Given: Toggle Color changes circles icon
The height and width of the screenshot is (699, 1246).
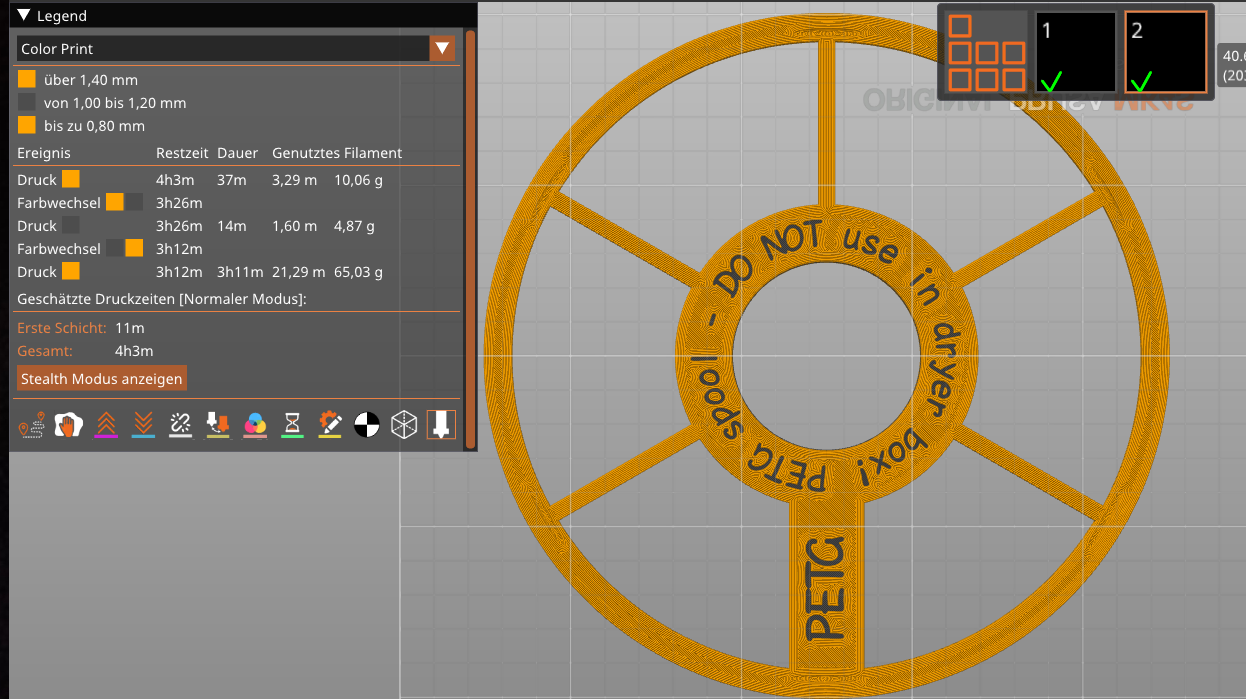Looking at the screenshot, I should pos(255,425).
